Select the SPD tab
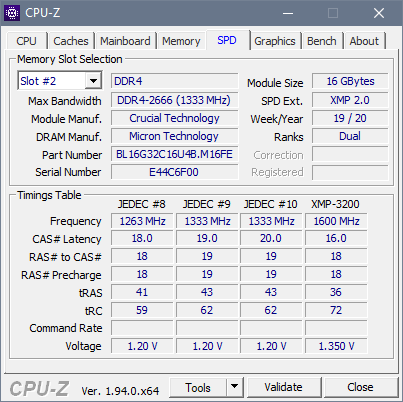This screenshot has height=402, width=403. click(227, 40)
